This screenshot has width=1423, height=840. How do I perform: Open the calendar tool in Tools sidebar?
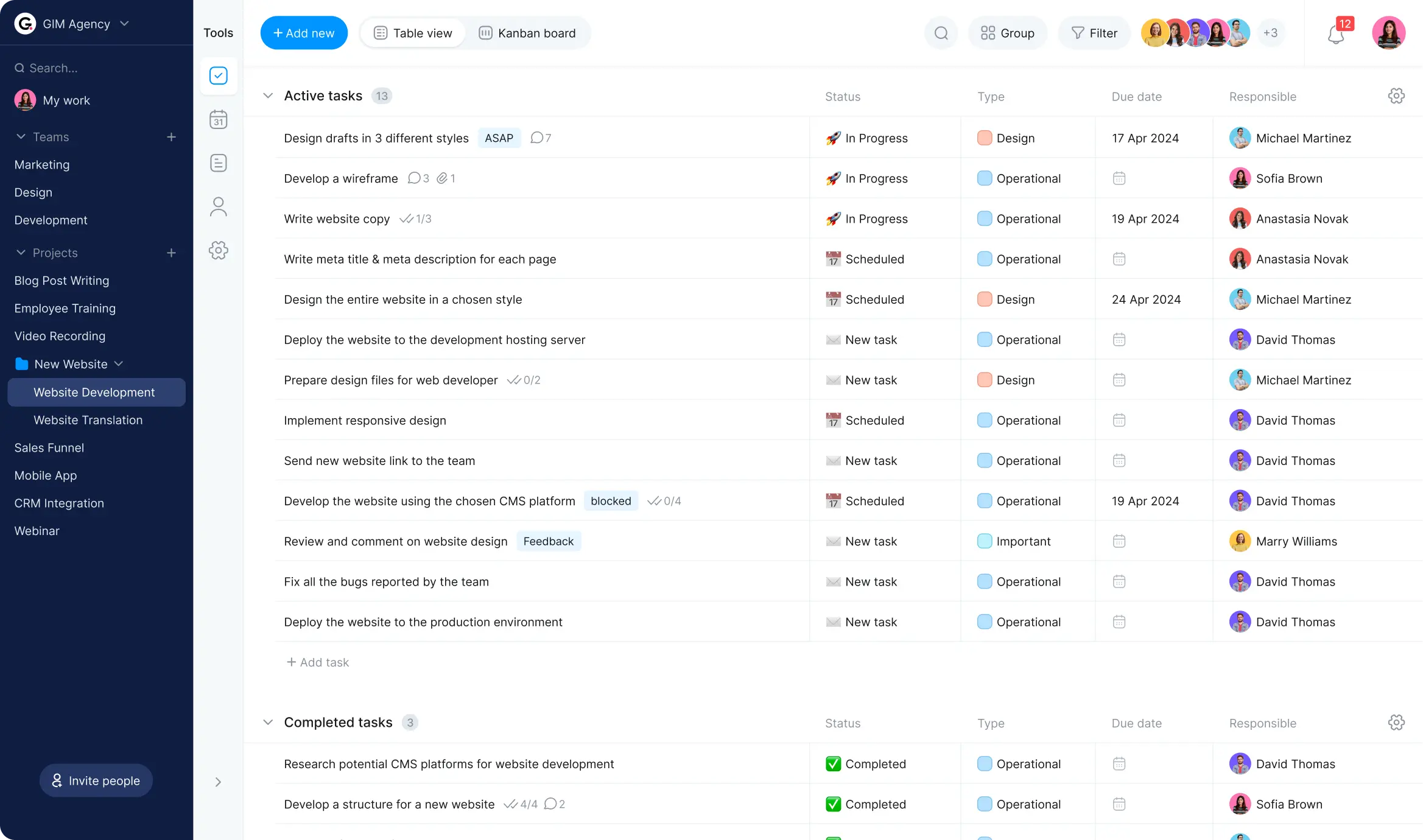coord(218,119)
